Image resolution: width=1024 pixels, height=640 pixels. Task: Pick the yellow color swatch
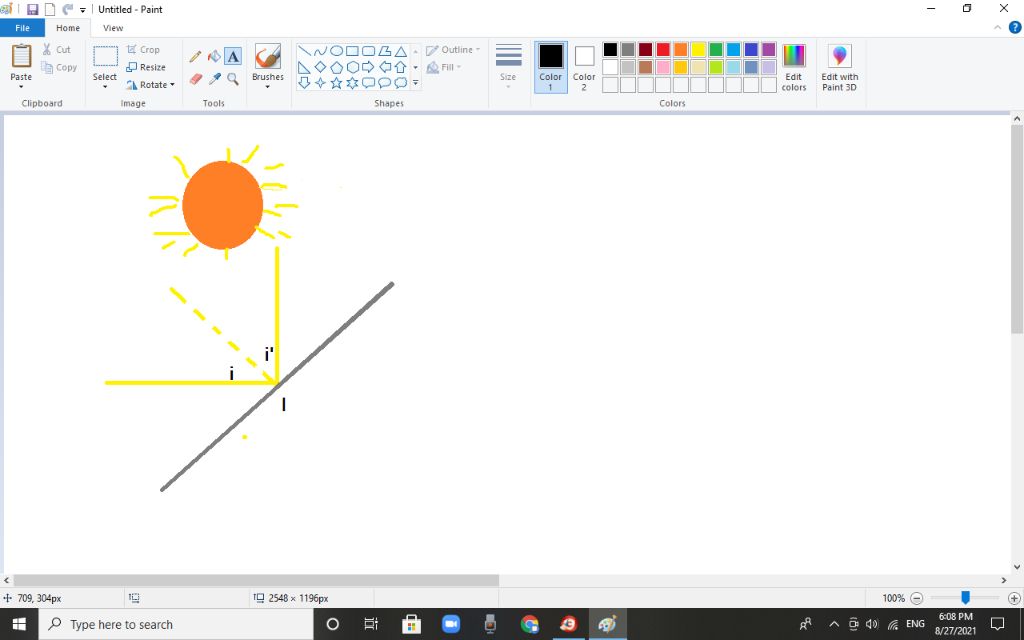[698, 50]
